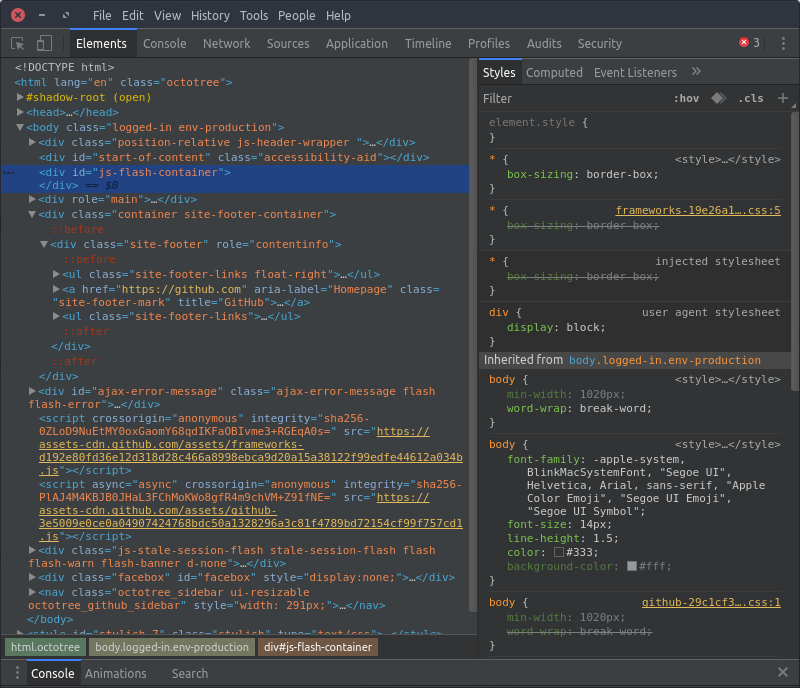The height and width of the screenshot is (688, 800).
Task: Open the View menu
Action: pos(167,15)
